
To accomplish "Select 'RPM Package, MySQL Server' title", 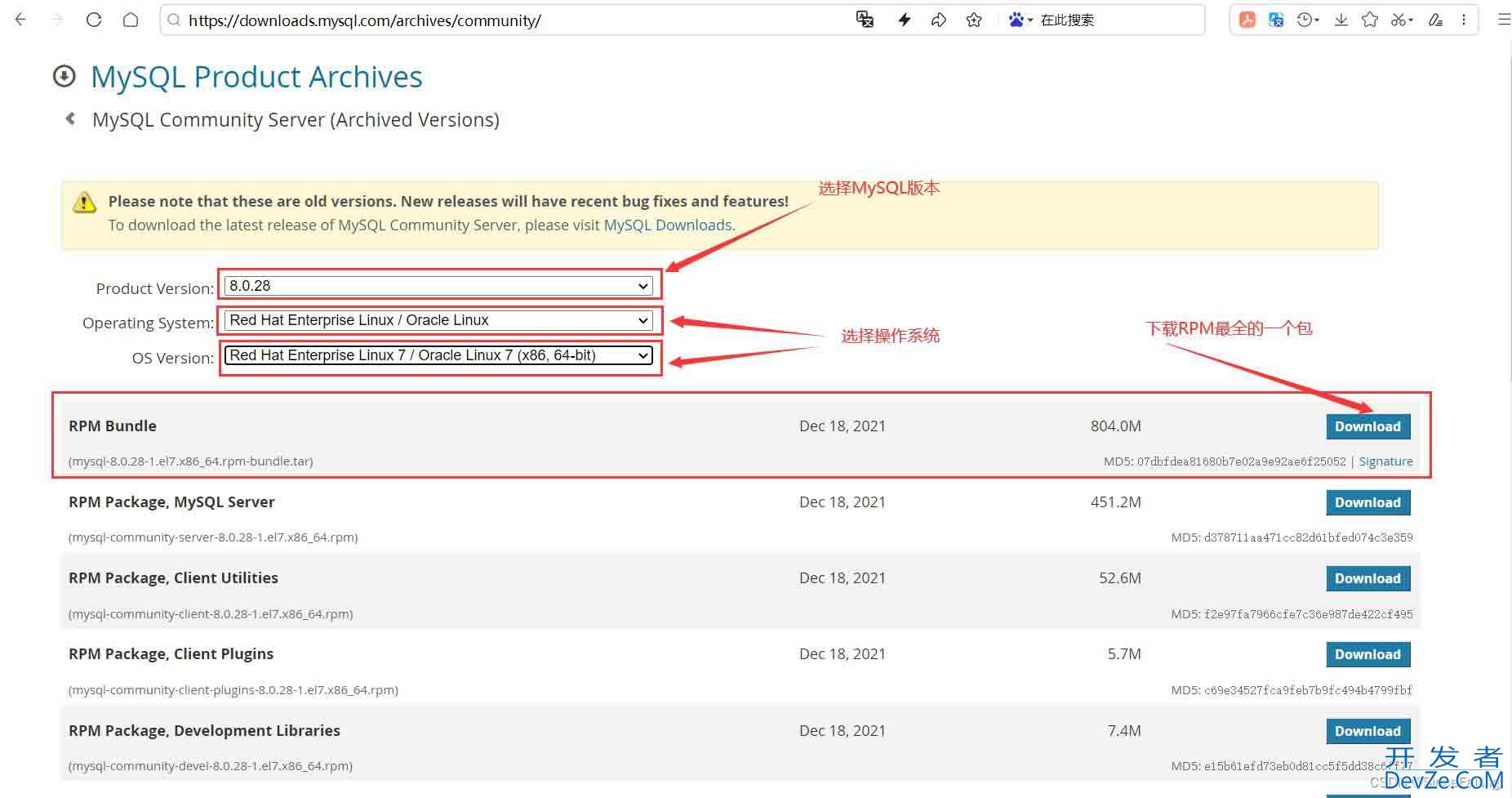I will [x=171, y=502].
